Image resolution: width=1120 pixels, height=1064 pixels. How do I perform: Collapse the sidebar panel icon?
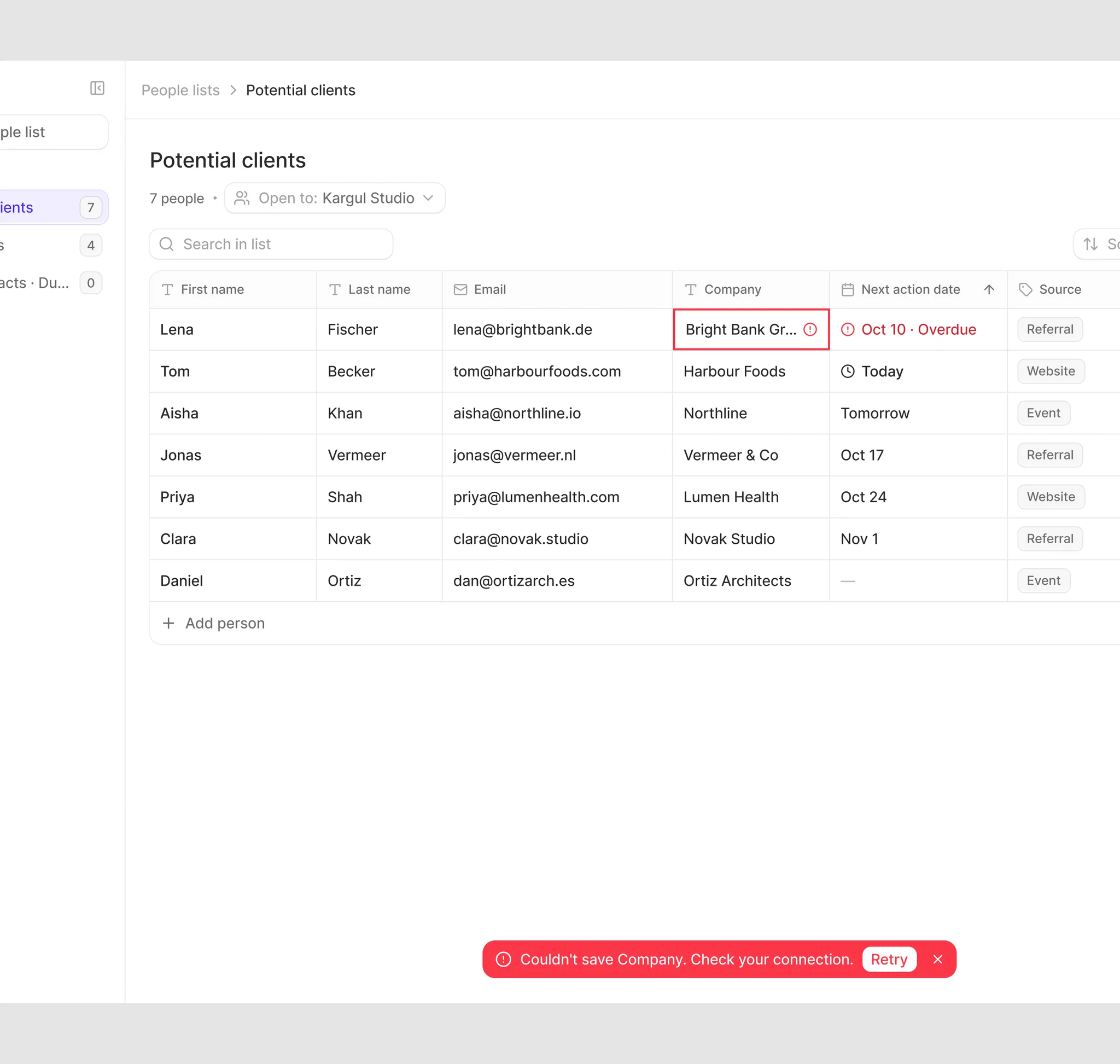97,88
